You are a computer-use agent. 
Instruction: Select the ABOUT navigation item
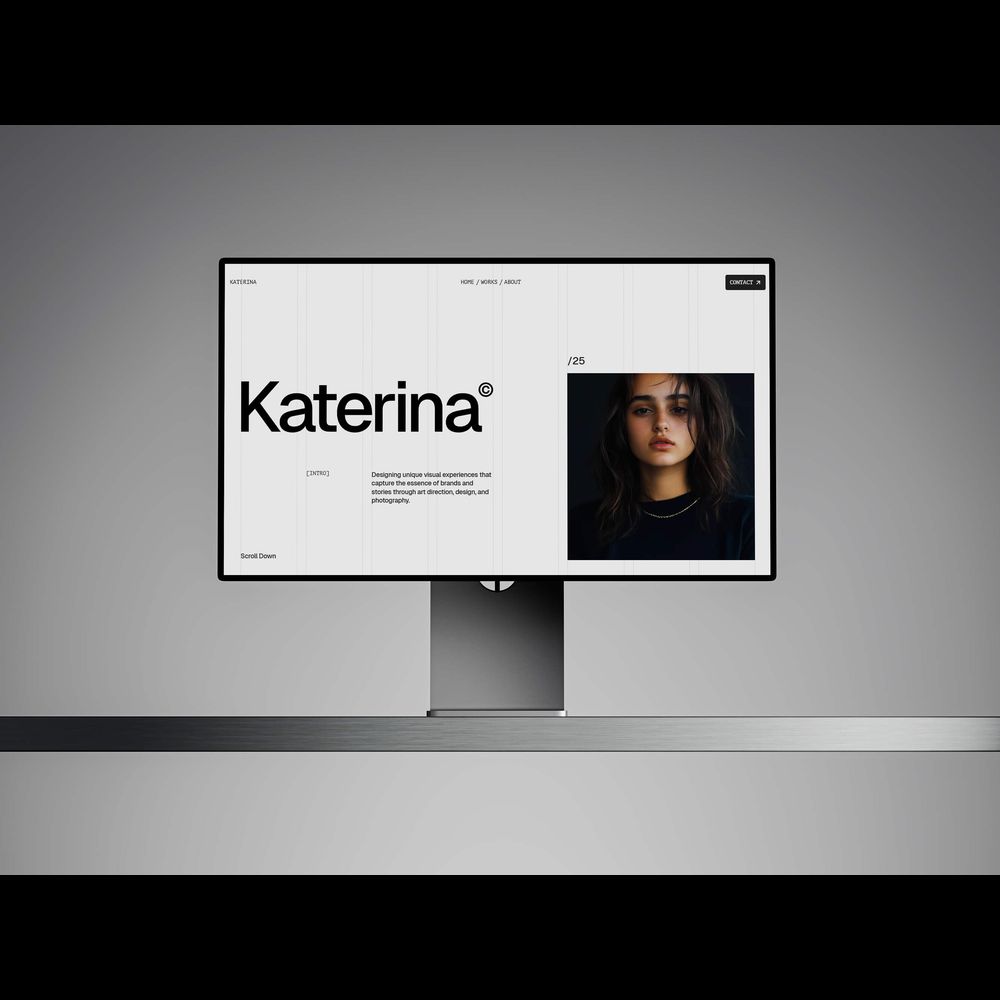tap(512, 282)
